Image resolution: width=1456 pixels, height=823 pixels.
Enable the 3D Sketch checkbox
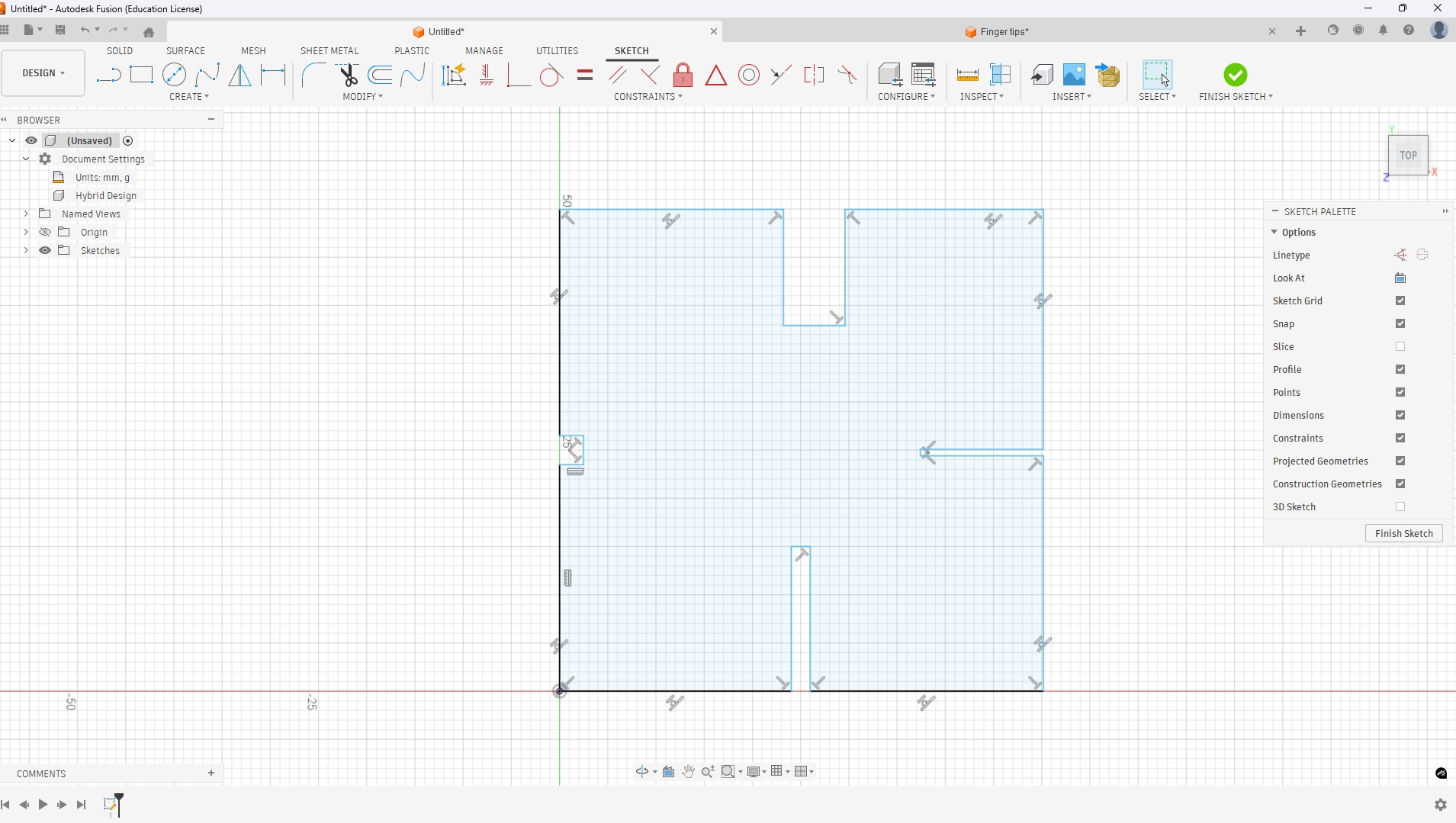[x=1400, y=507]
